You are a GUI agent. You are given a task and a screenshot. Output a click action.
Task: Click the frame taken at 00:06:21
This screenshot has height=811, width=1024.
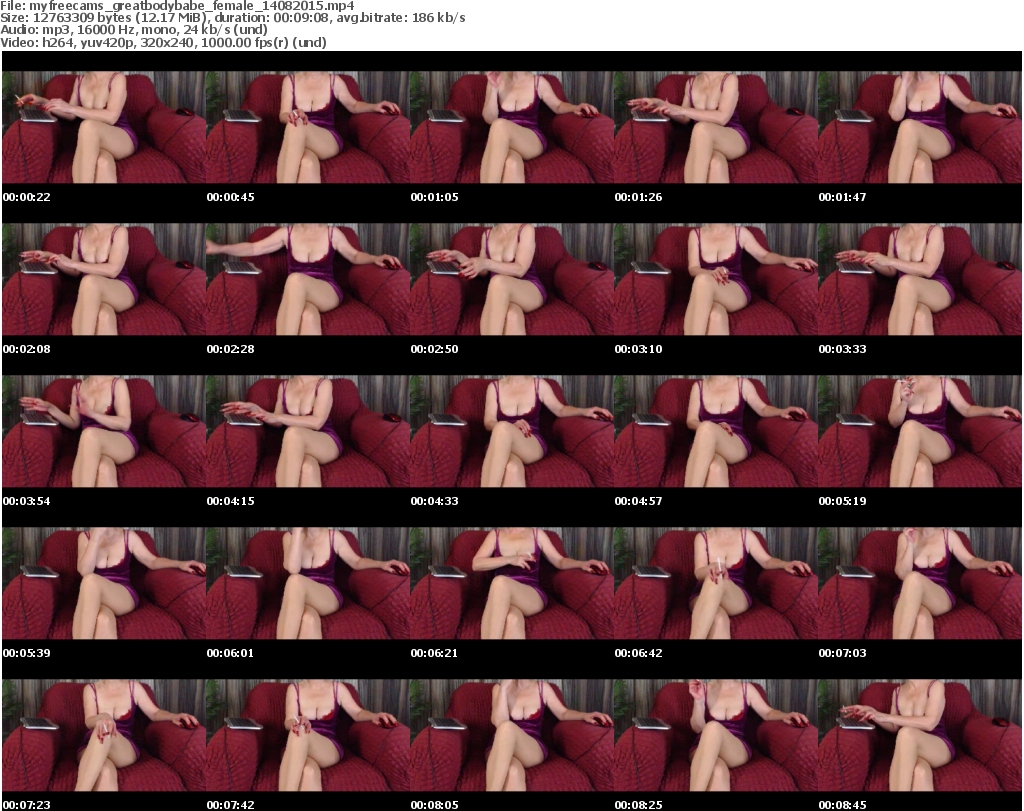click(512, 584)
